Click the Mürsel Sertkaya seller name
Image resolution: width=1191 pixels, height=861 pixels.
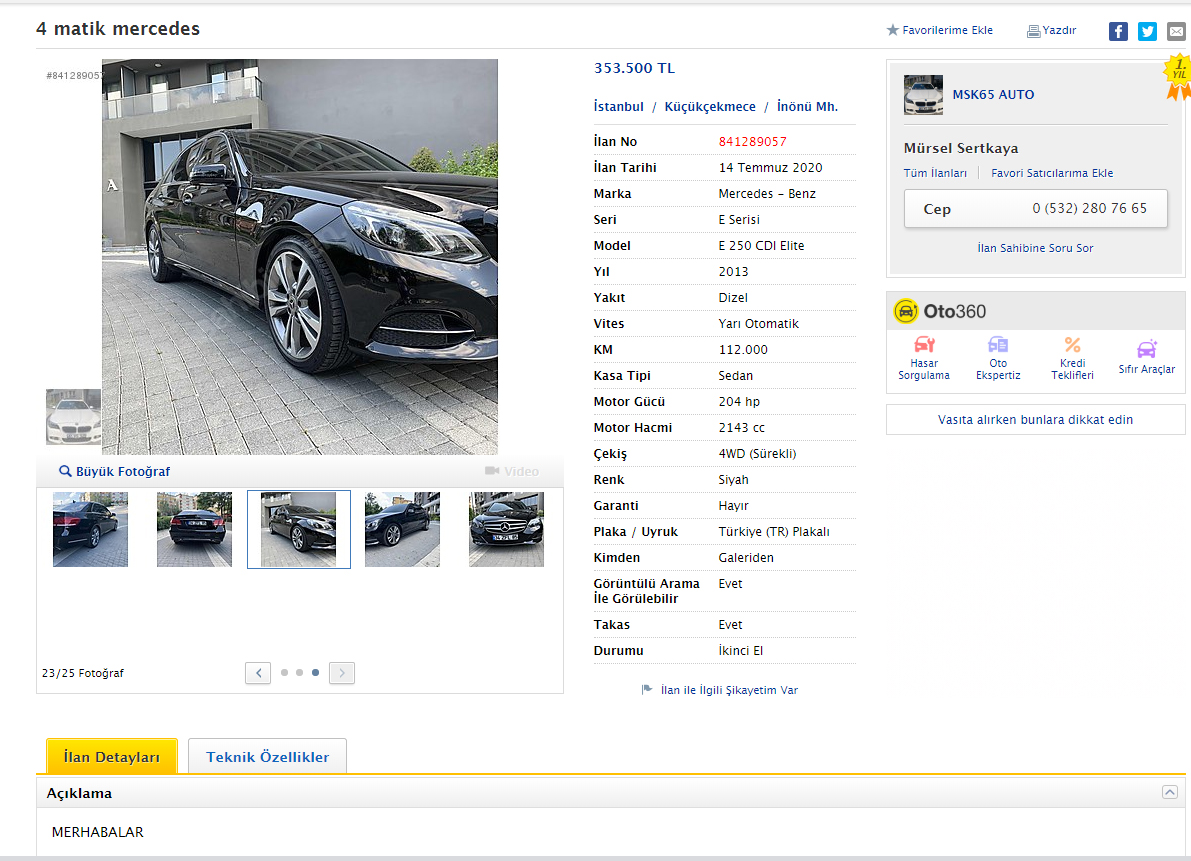[961, 148]
